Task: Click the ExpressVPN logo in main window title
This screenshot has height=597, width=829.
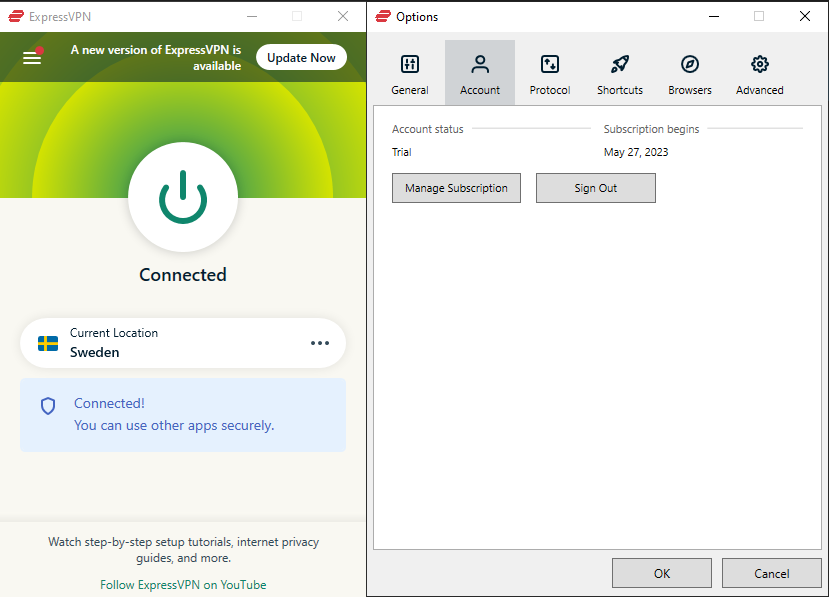Action: pos(16,16)
